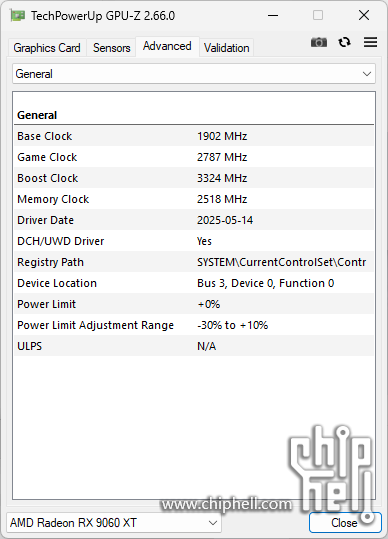The height and width of the screenshot is (539, 388).
Task: Click the GPU-Z app icon in title bar
Action: tap(18, 15)
